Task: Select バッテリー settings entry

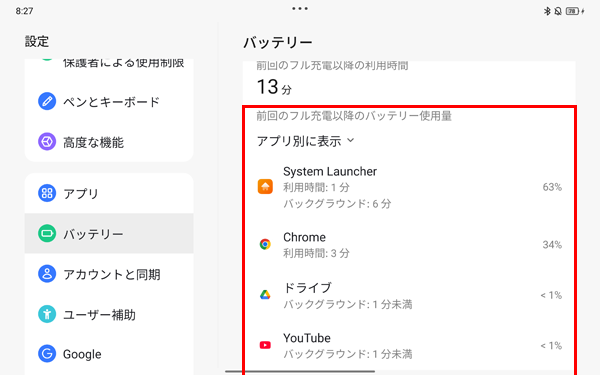Action: [x=109, y=233]
